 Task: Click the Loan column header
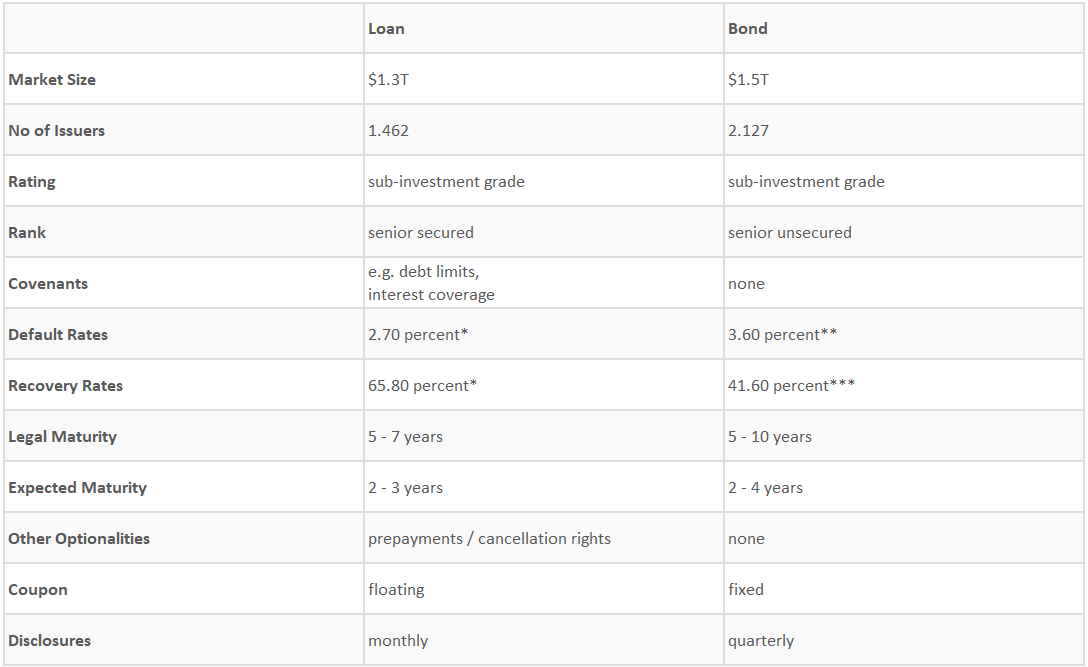[x=386, y=28]
